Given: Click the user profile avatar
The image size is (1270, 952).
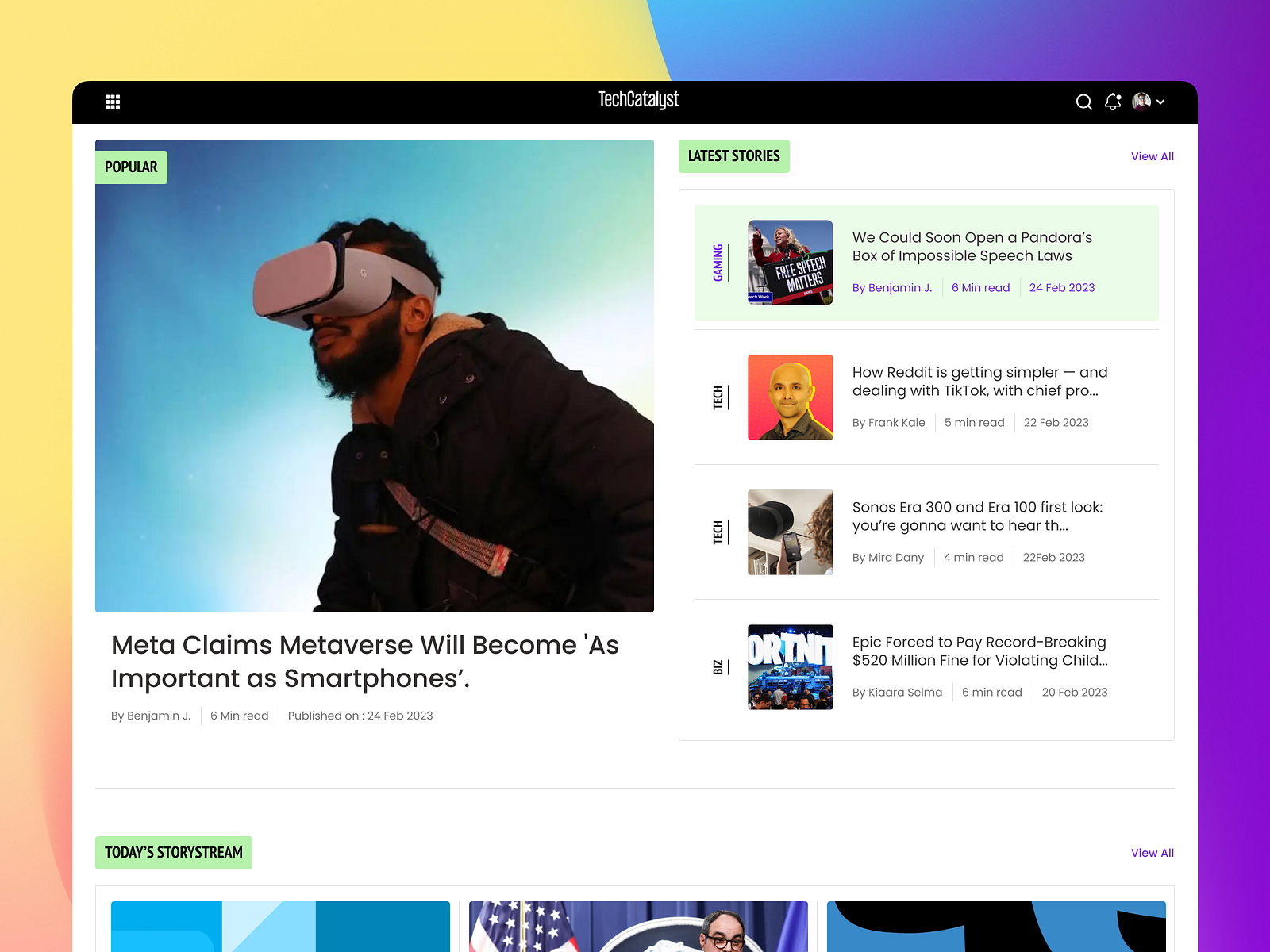Looking at the screenshot, I should [x=1141, y=102].
